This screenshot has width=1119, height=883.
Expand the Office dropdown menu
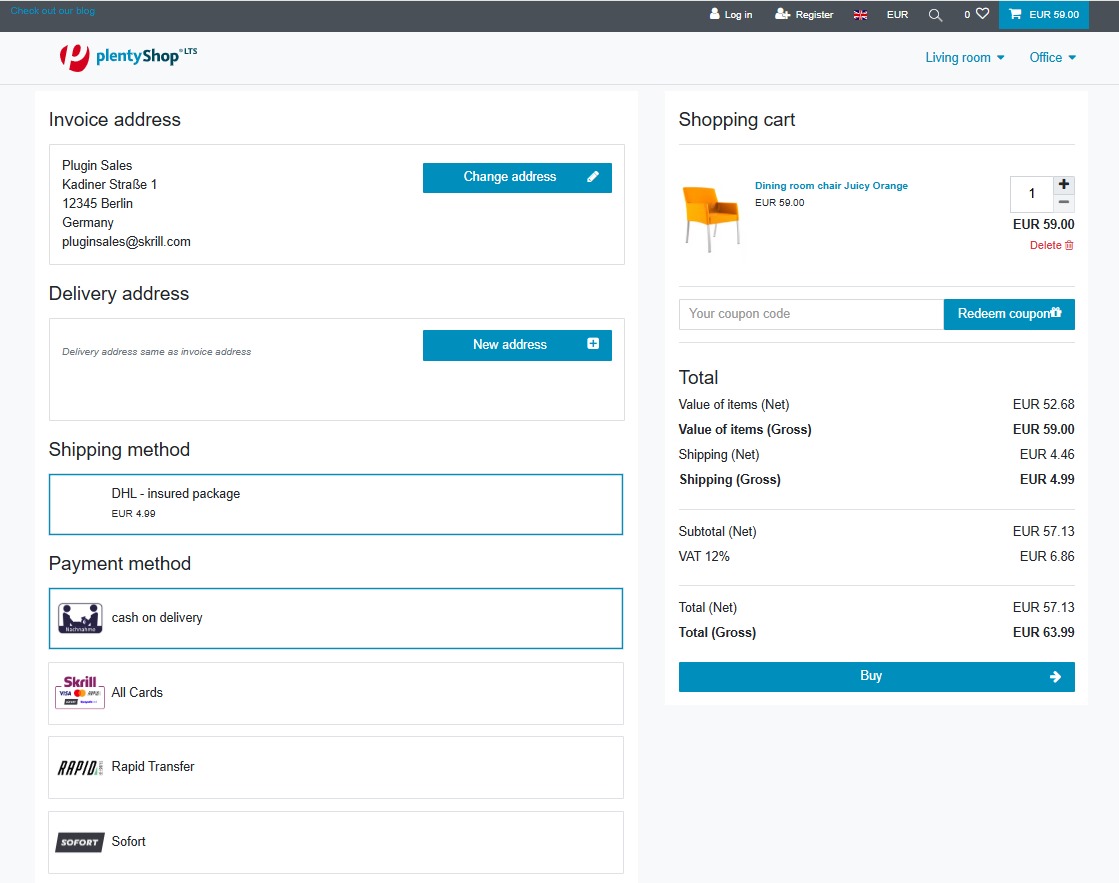pyautogui.click(x=1052, y=58)
